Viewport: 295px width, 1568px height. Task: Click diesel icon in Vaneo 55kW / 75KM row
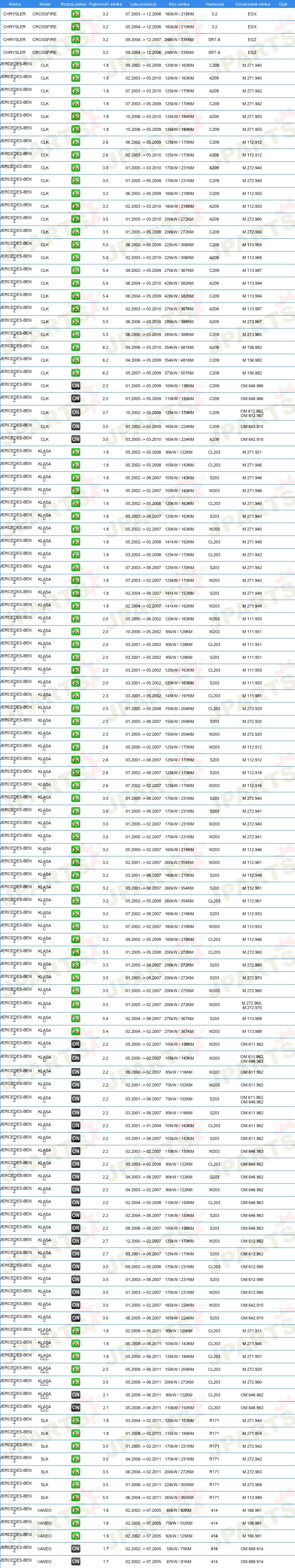(75, 1548)
